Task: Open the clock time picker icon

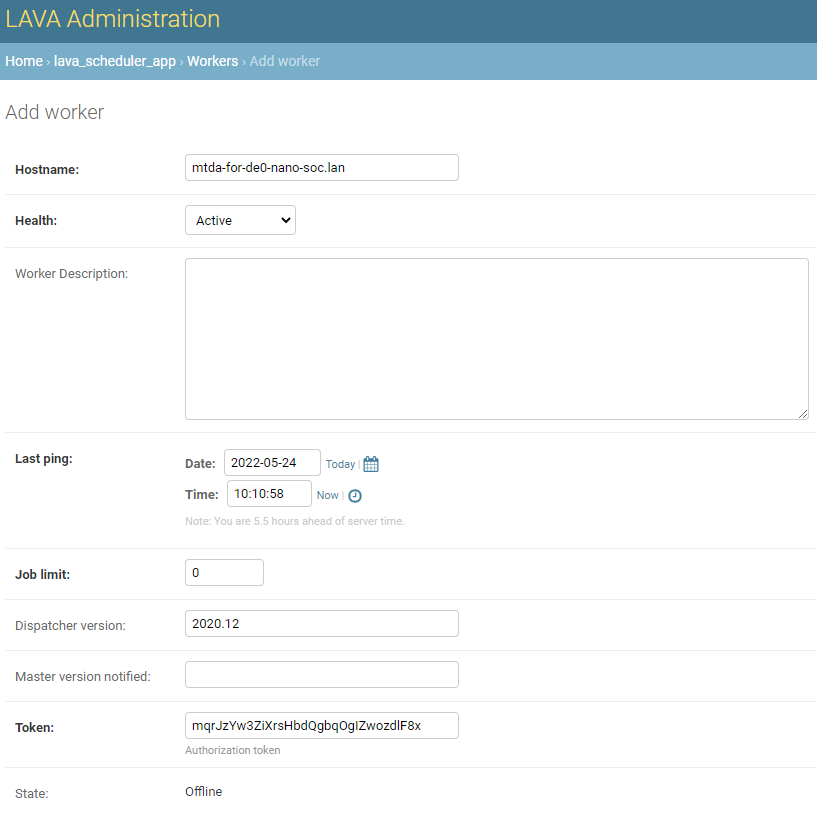Action: click(355, 496)
